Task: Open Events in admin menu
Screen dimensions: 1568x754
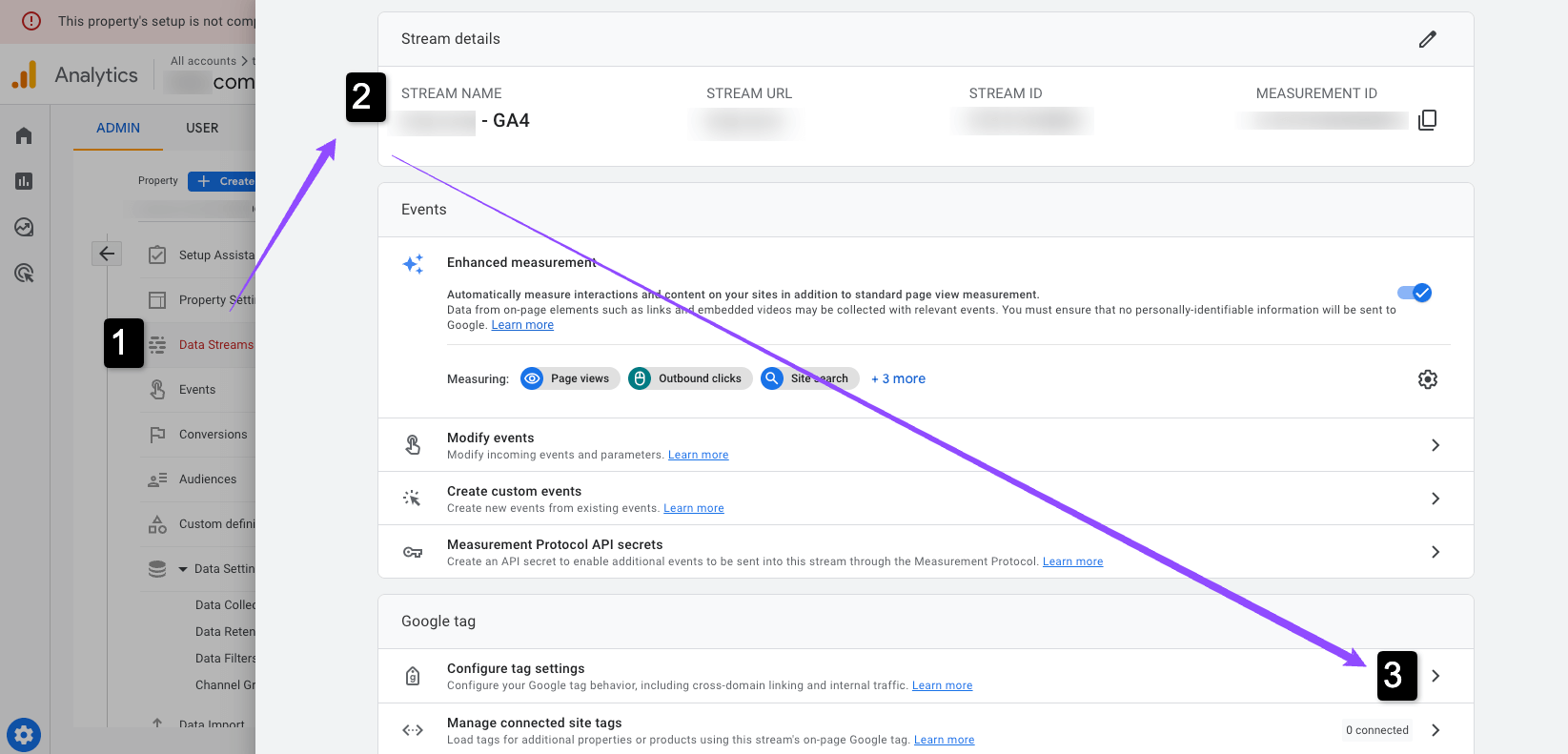Action: (x=197, y=389)
